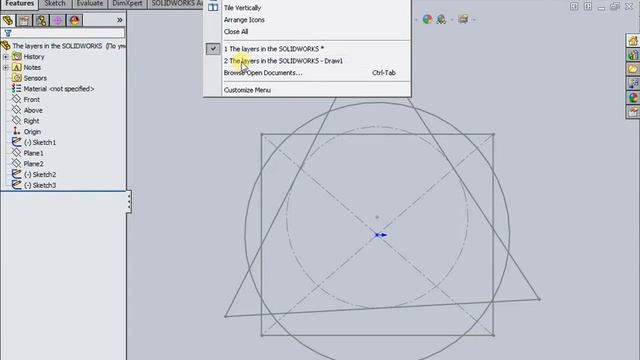This screenshot has width=640, height=360.
Task: Click the second split-window icon at top right
Action: [588, 6]
